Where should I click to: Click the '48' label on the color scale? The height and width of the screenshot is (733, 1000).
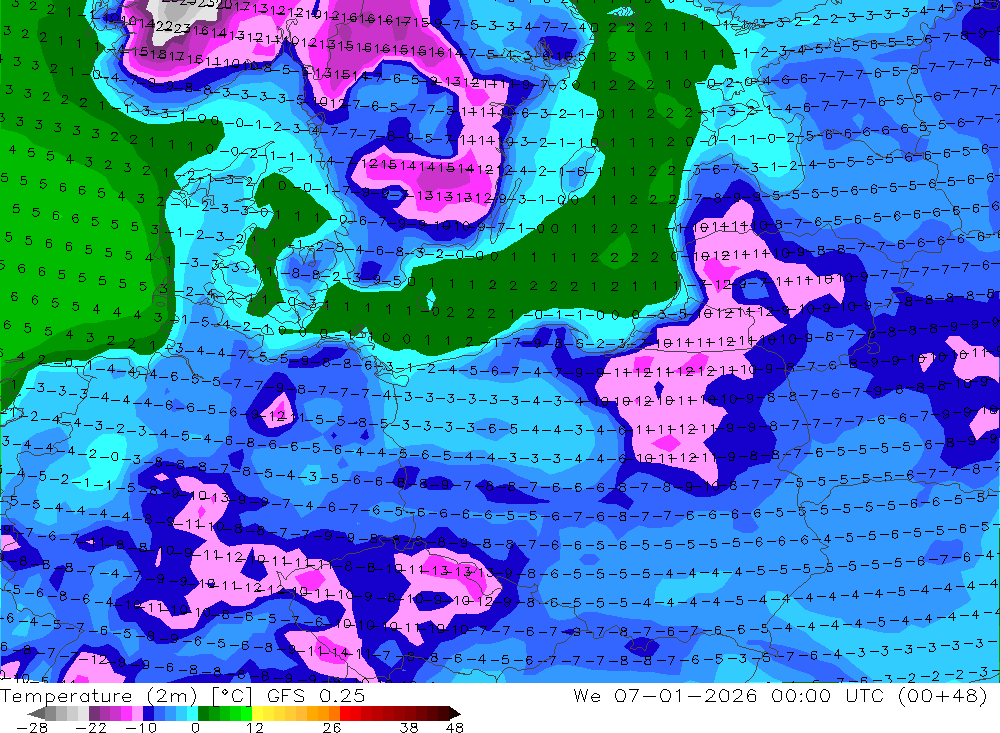coord(455,727)
